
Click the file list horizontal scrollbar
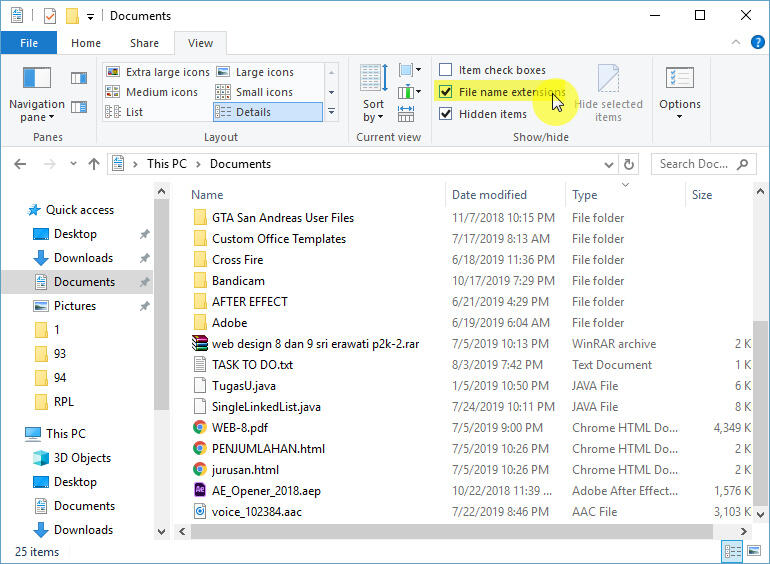(x=452, y=531)
